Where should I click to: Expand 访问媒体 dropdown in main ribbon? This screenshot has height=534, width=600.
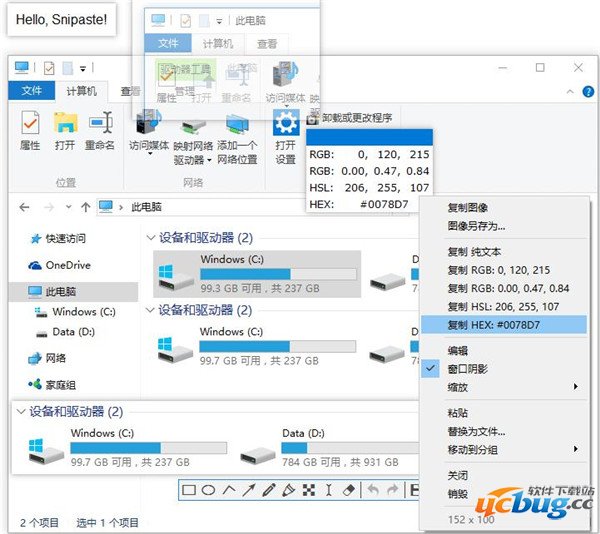[150, 154]
